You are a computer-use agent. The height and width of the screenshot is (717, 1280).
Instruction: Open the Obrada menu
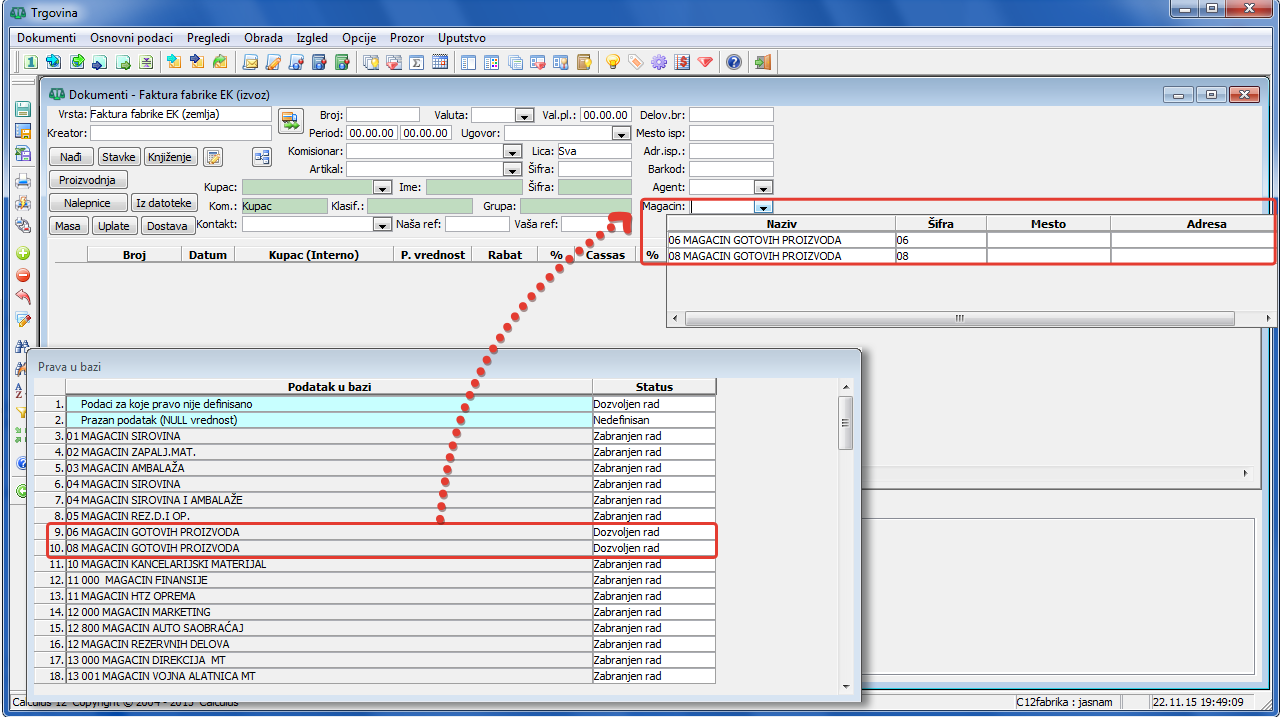pos(264,37)
